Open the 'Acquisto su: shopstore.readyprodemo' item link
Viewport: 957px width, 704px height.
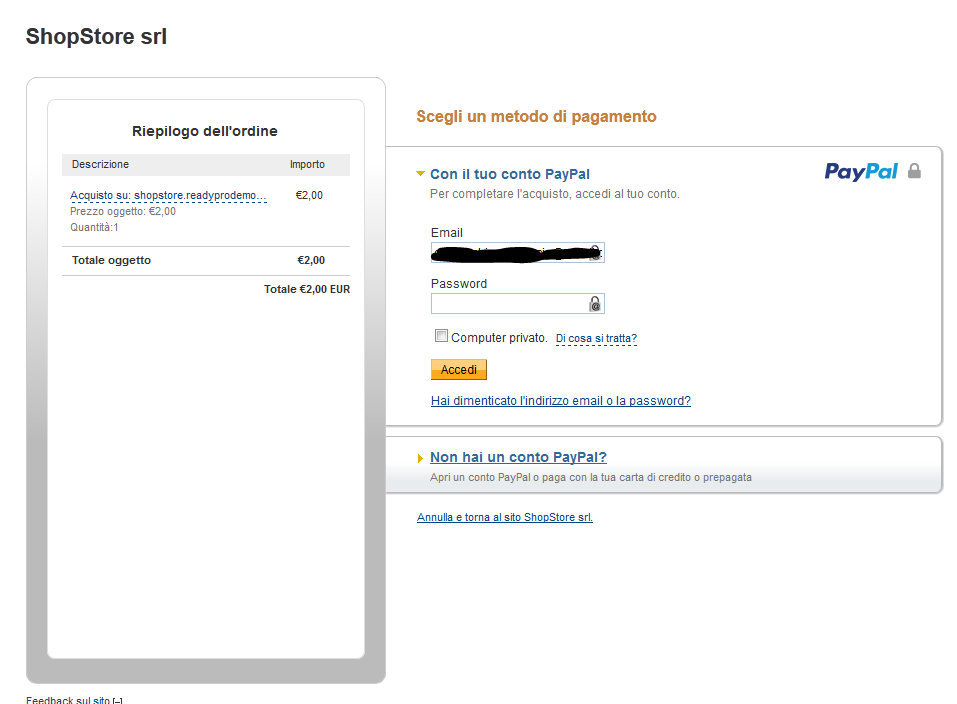point(168,195)
